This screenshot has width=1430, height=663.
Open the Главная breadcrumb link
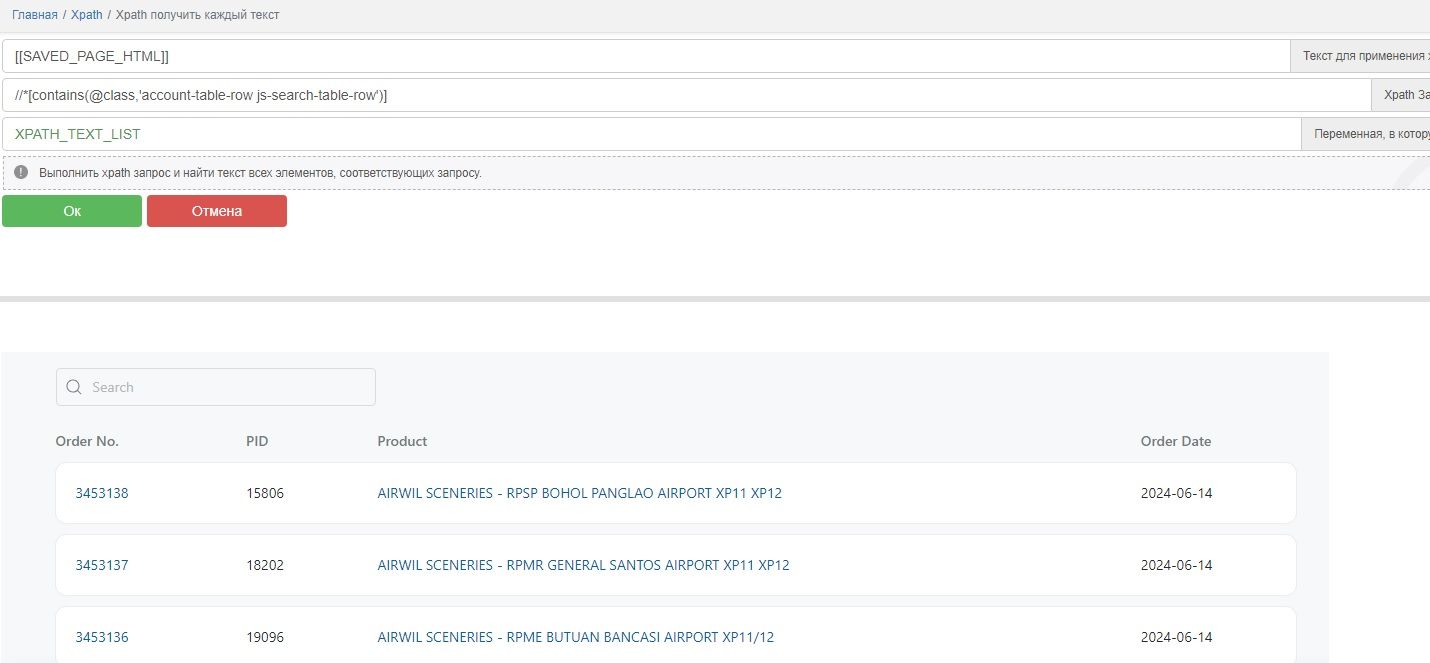point(35,15)
